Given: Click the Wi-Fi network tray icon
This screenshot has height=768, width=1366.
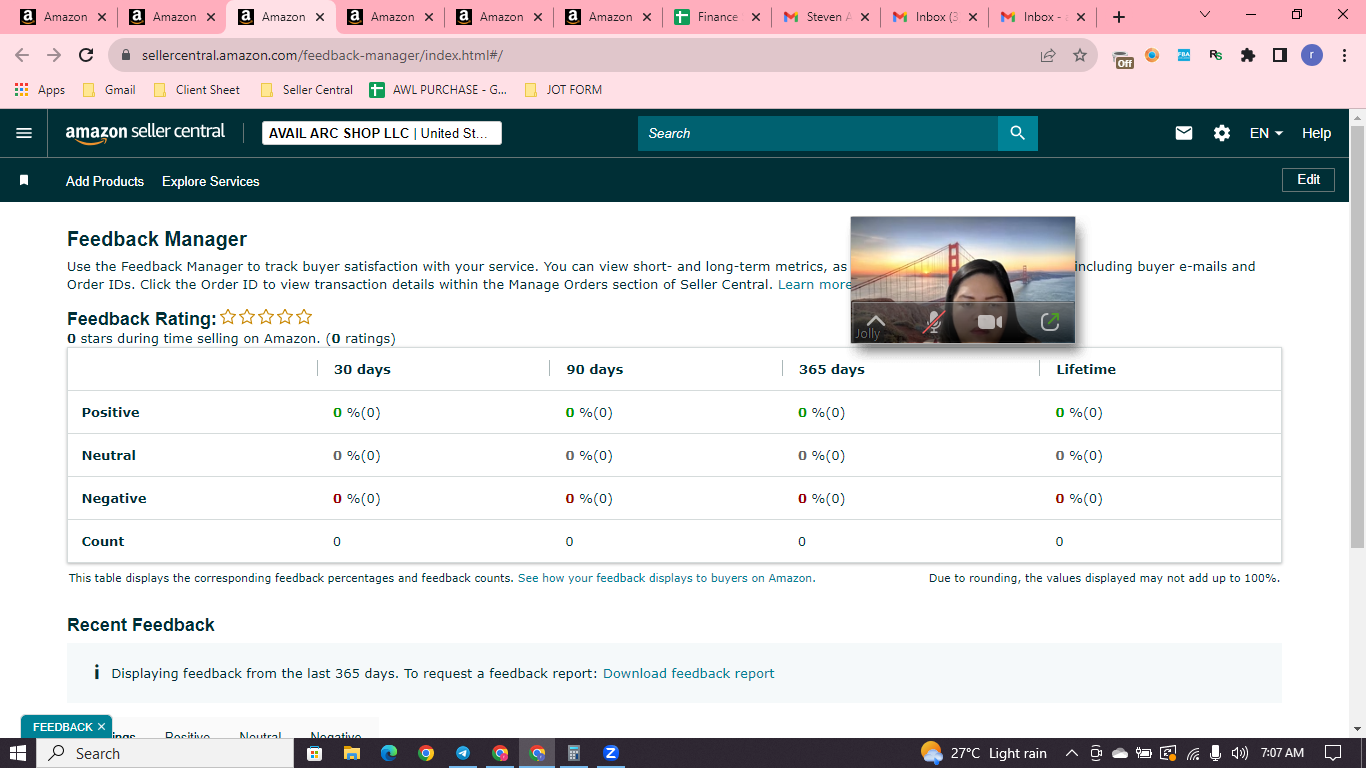Looking at the screenshot, I should pos(1193,753).
